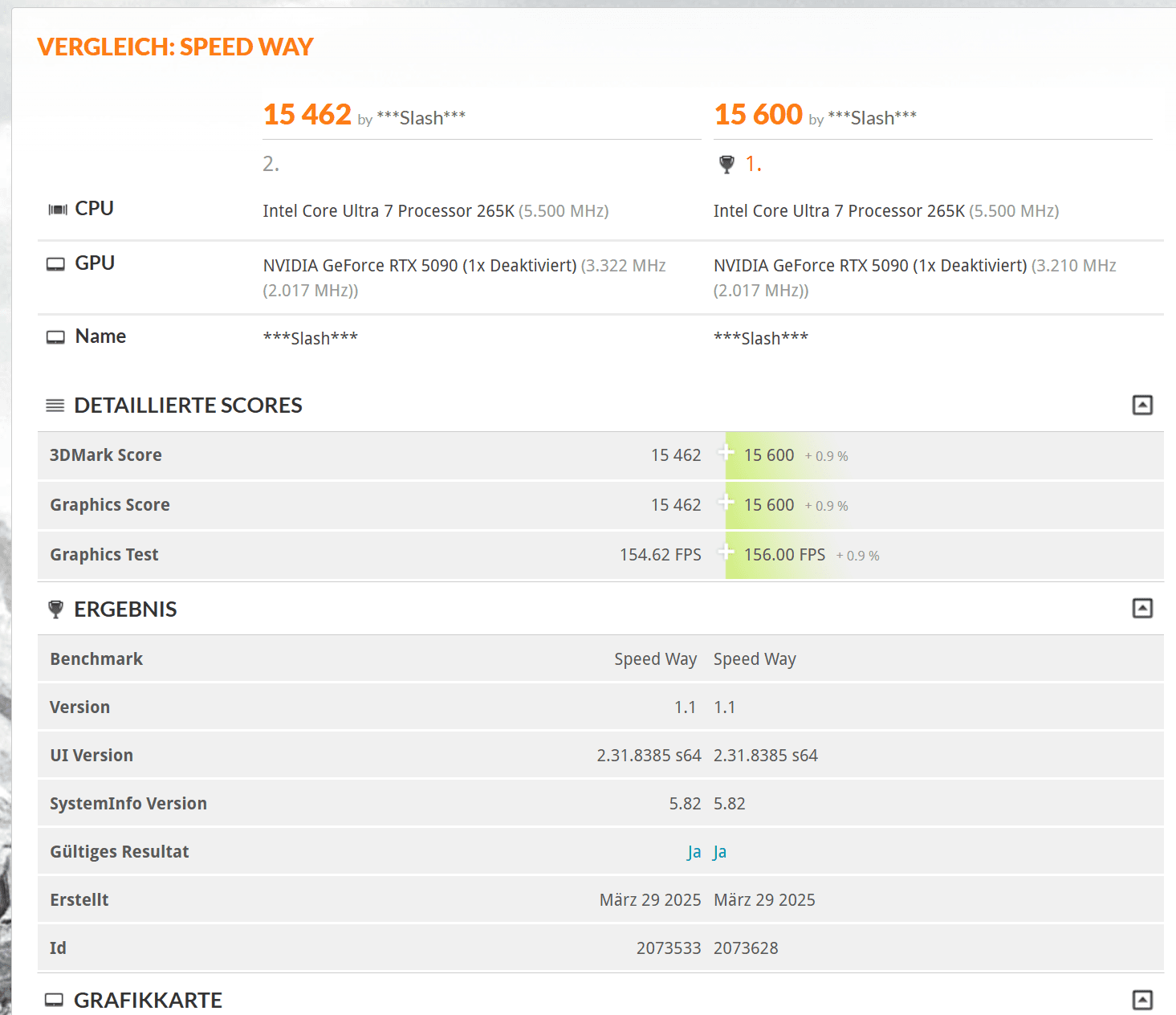Open the 15 600 score result
The width and height of the screenshot is (1176, 1015).
pyautogui.click(x=759, y=115)
